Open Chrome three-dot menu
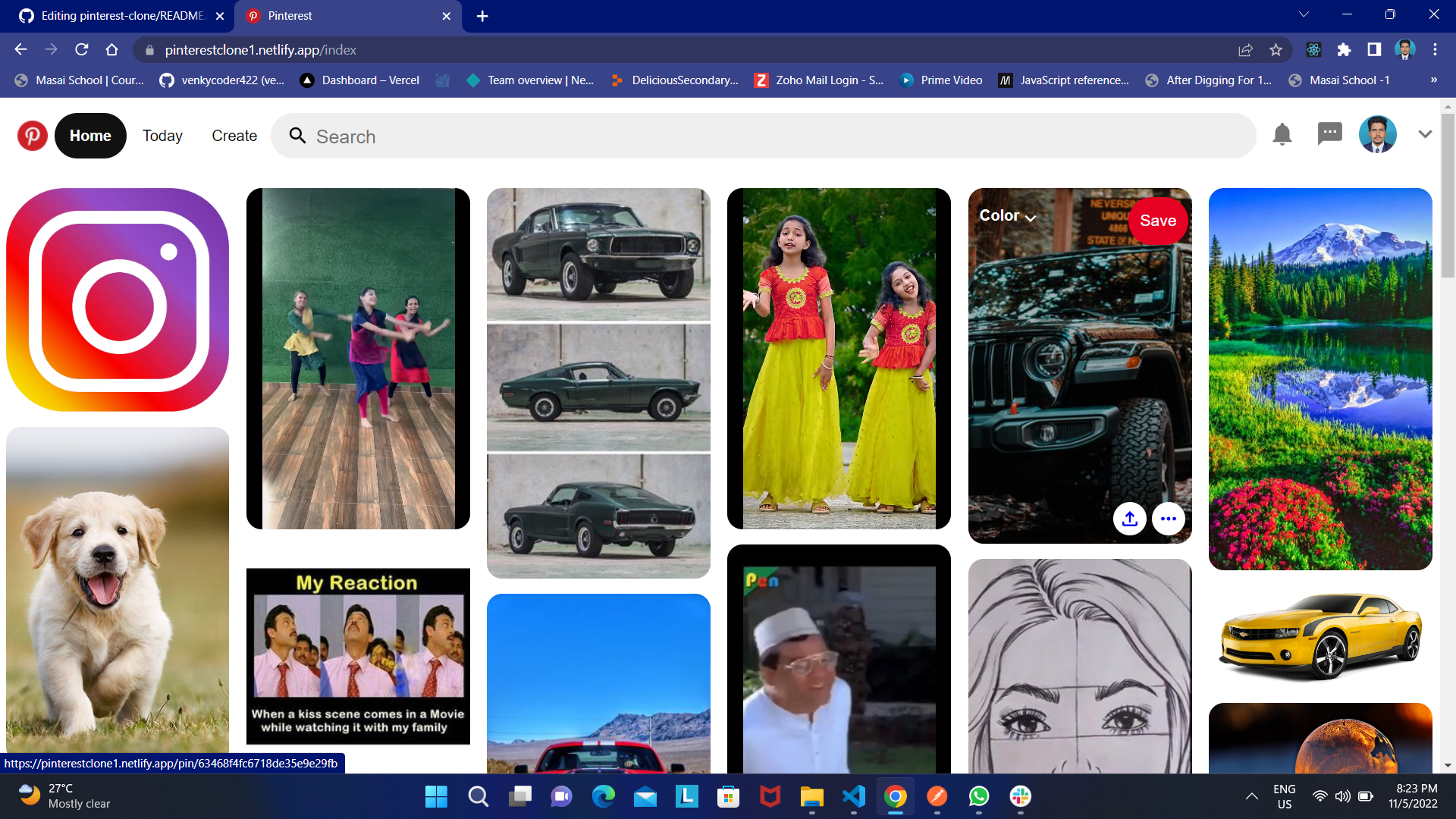The image size is (1456, 819). [1435, 49]
